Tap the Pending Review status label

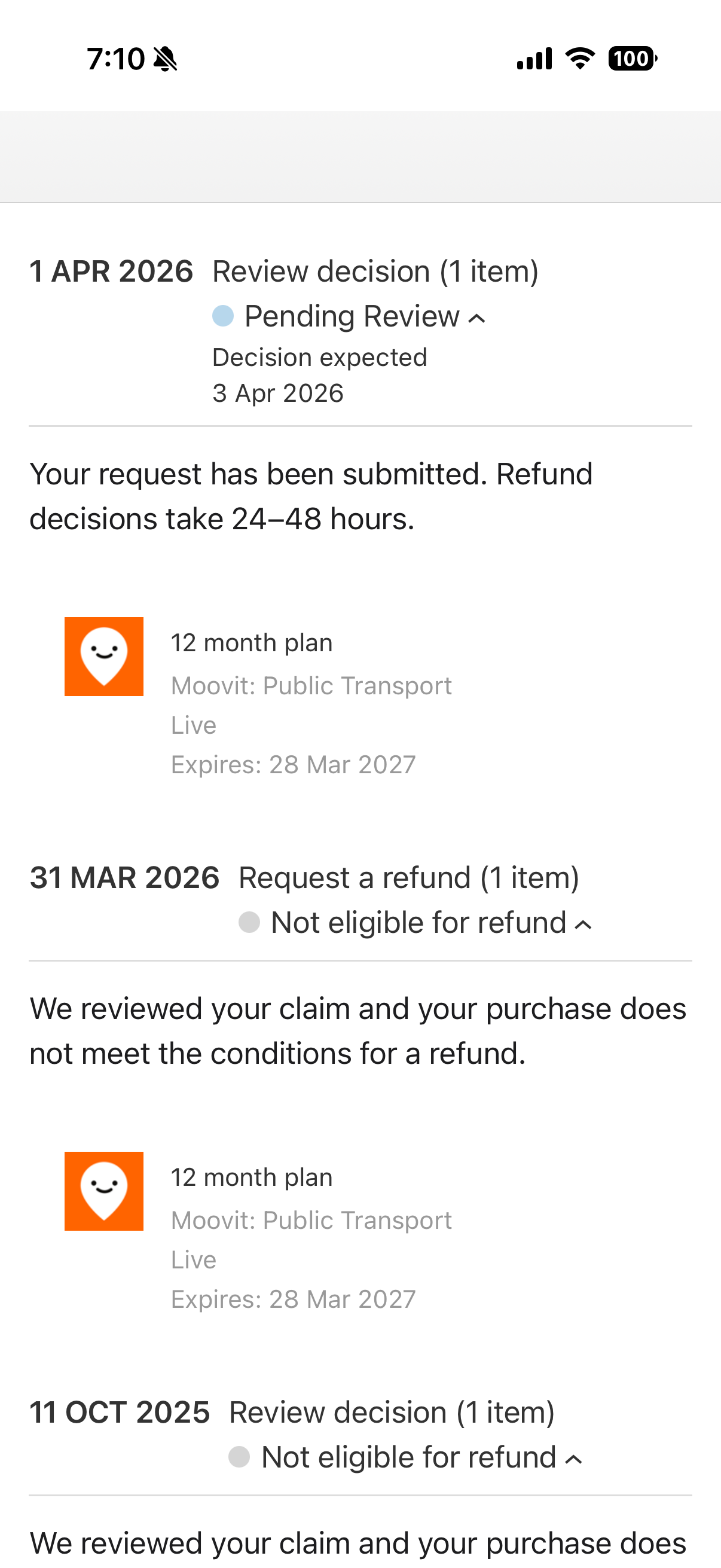351,316
